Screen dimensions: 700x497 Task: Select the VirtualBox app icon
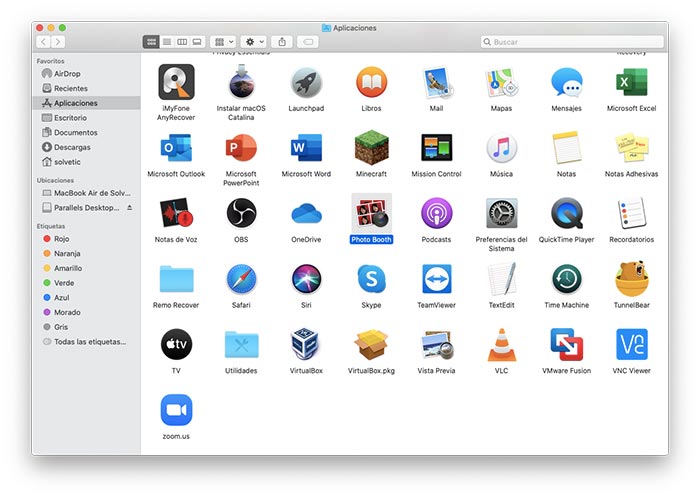coord(305,344)
